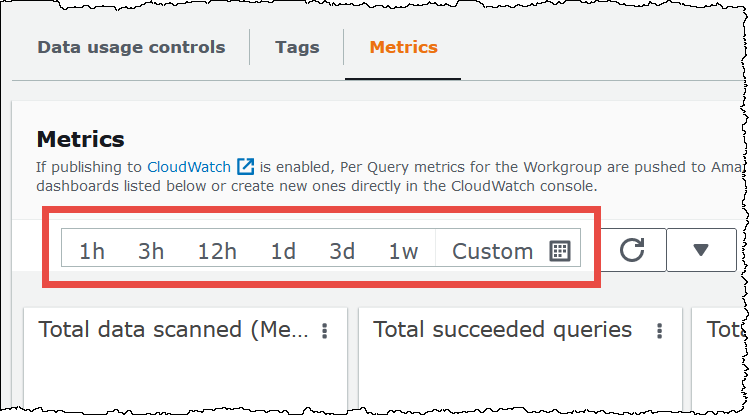Open Total succeeded queries widget options menu

659,331
